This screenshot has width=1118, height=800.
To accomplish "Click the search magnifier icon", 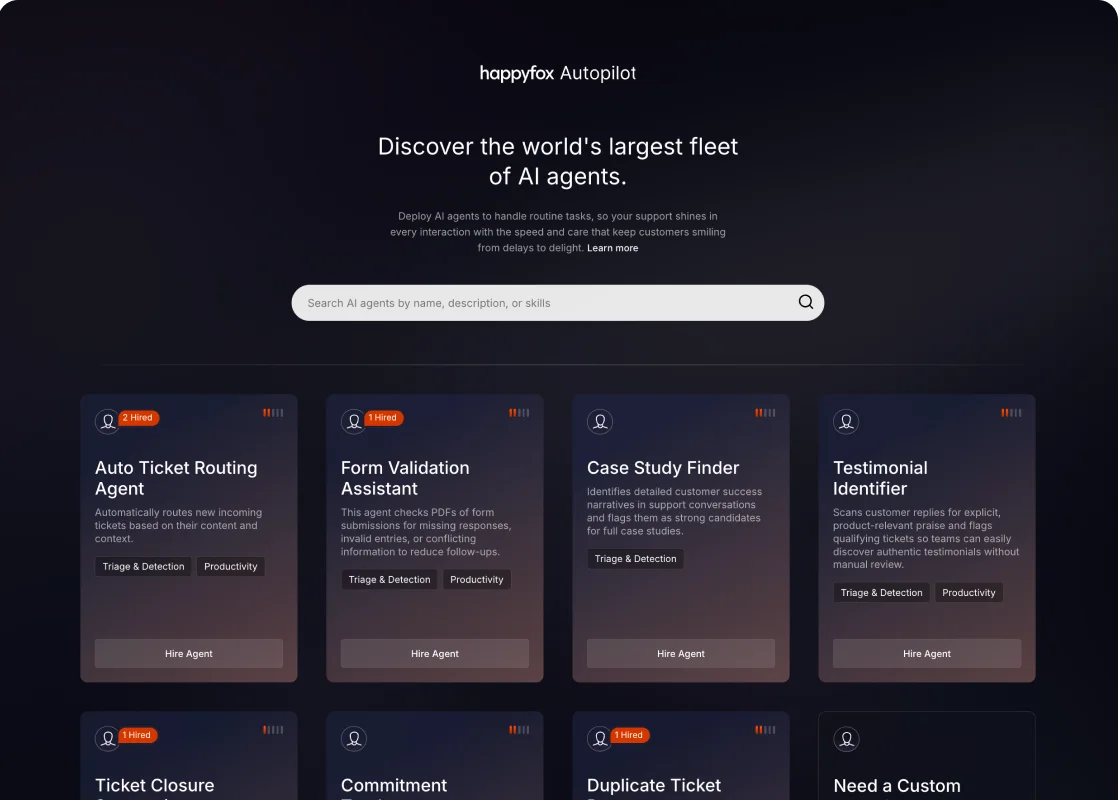I will click(x=806, y=302).
